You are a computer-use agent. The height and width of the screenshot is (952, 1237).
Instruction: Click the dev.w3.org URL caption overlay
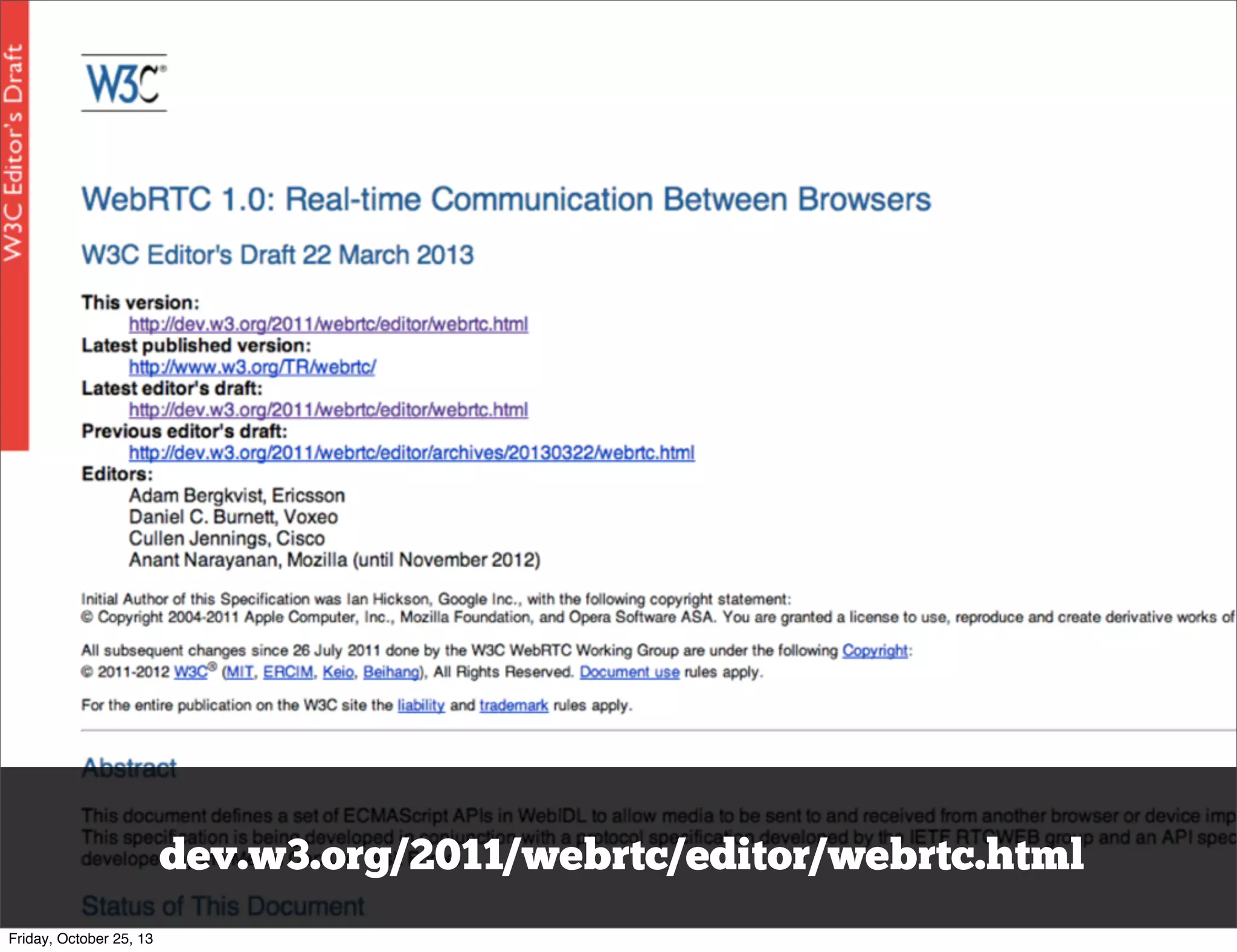click(x=621, y=855)
